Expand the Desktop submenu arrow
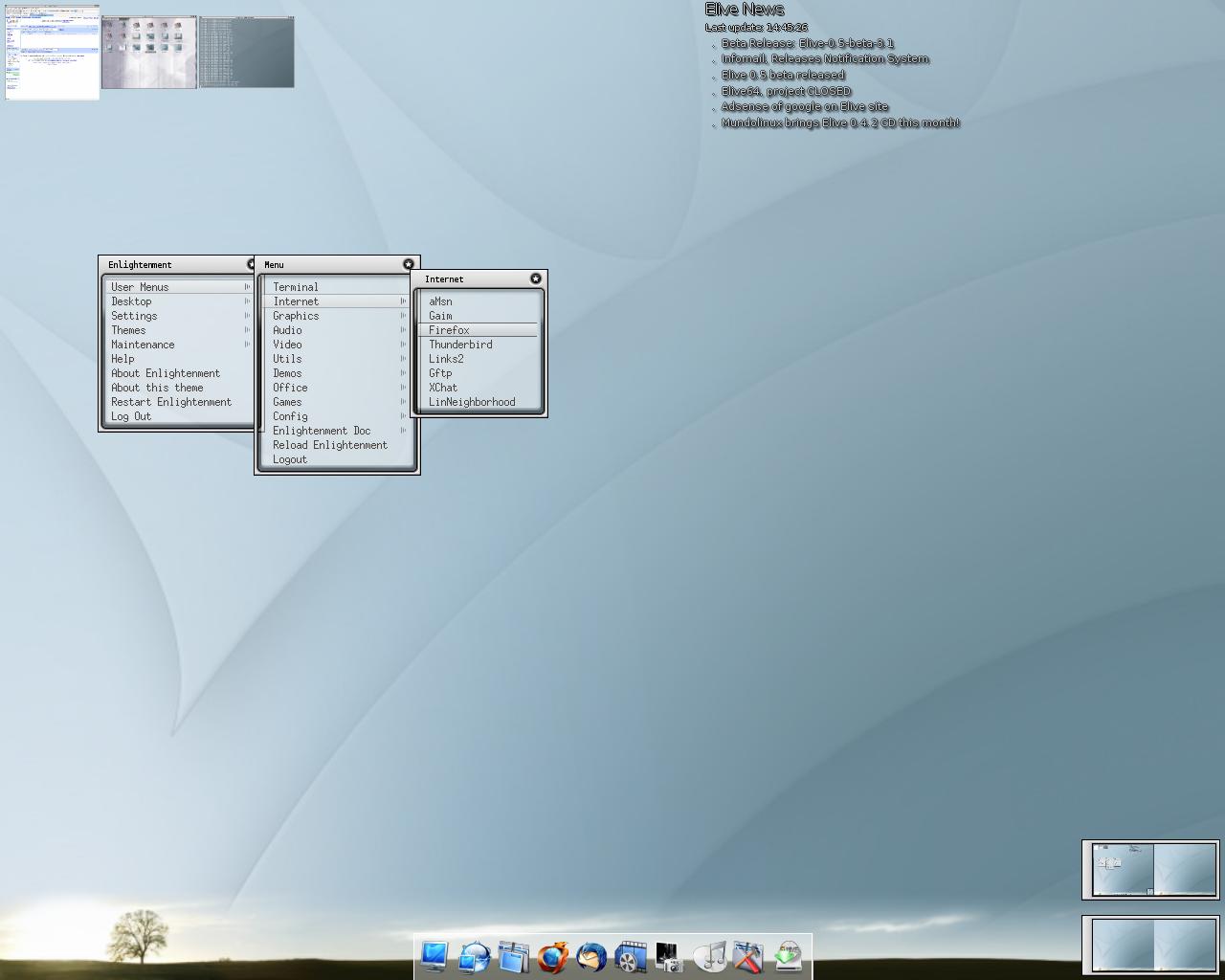1225x980 pixels. click(x=247, y=301)
